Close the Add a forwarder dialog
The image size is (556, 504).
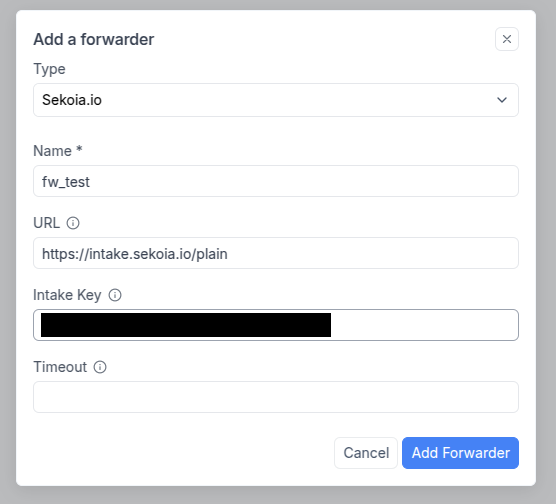(507, 39)
